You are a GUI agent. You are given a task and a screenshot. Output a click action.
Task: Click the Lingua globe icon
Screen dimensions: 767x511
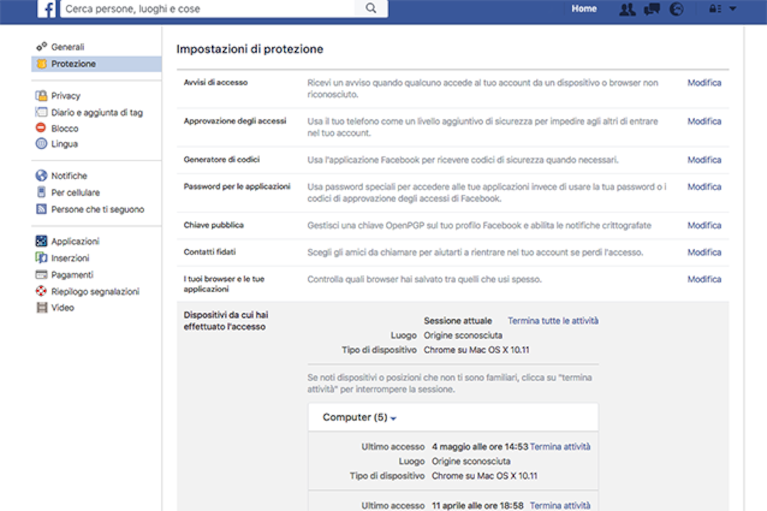point(41,144)
